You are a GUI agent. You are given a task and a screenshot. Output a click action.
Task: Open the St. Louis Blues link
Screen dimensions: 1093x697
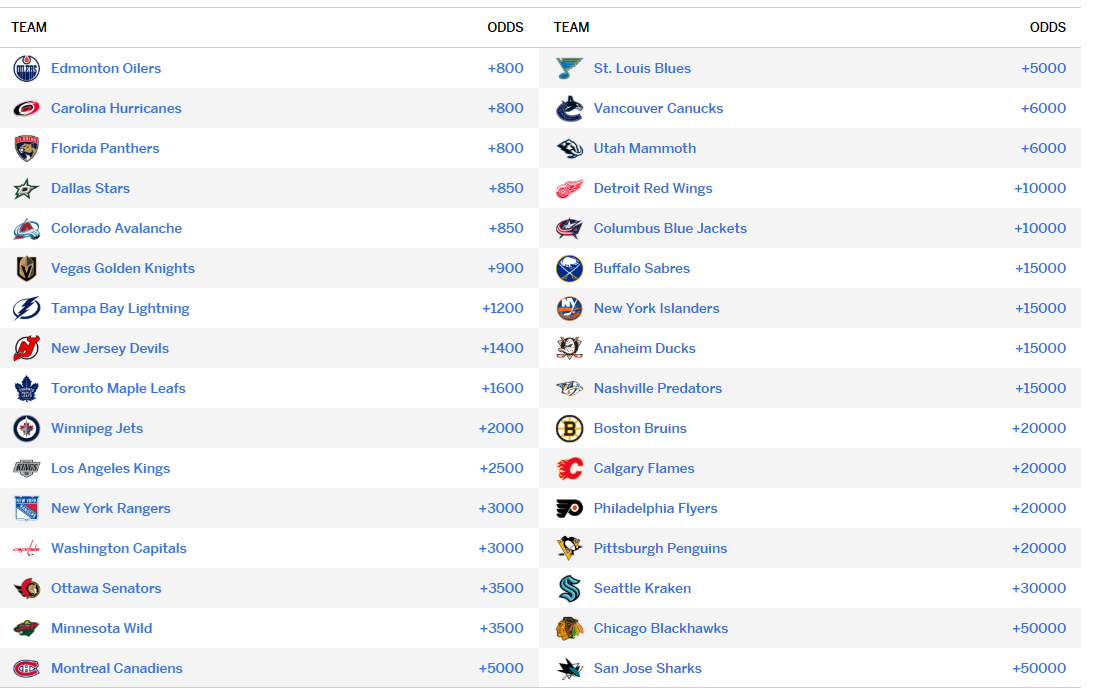click(x=642, y=68)
